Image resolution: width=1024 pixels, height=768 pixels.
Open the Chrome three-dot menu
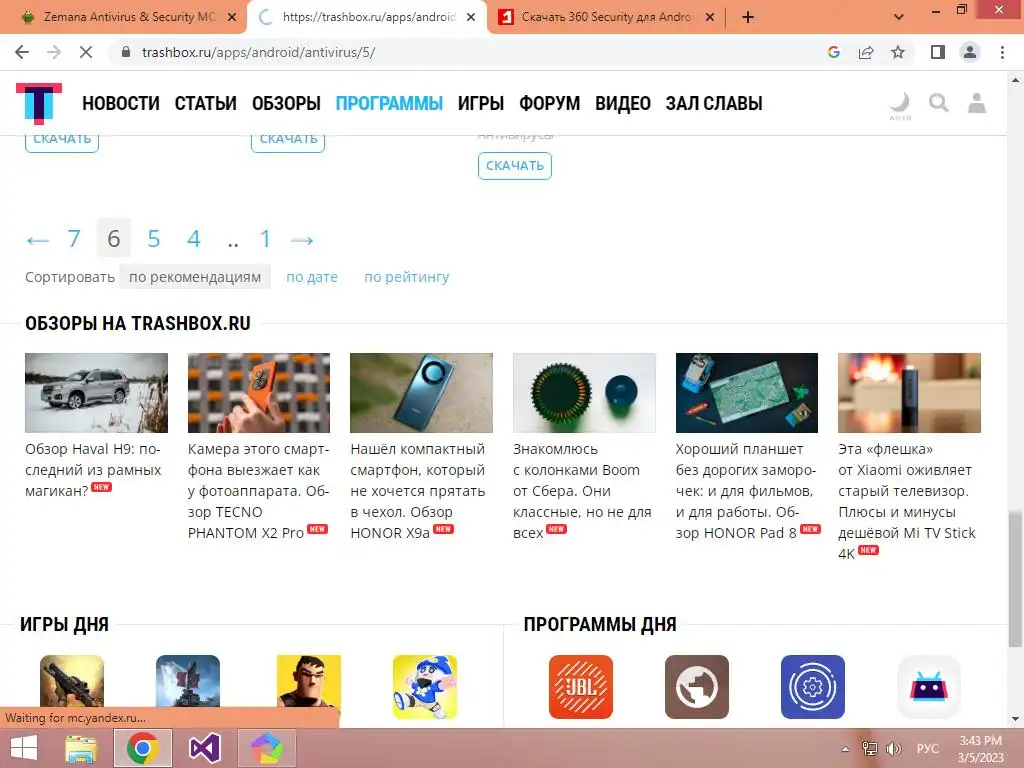pyautogui.click(x=1002, y=52)
